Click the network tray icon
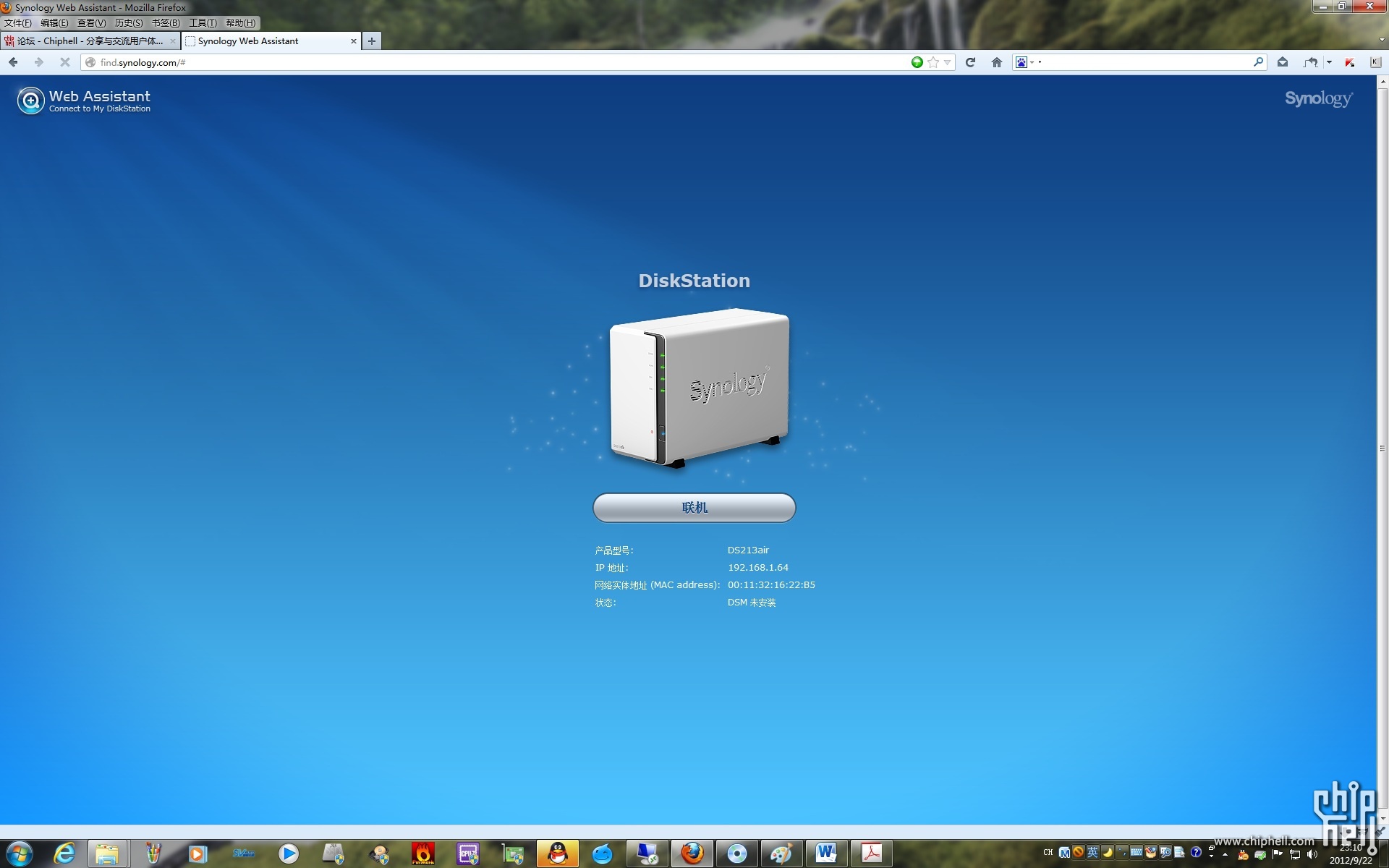Image resolution: width=1389 pixels, height=868 pixels. pos(1295,854)
